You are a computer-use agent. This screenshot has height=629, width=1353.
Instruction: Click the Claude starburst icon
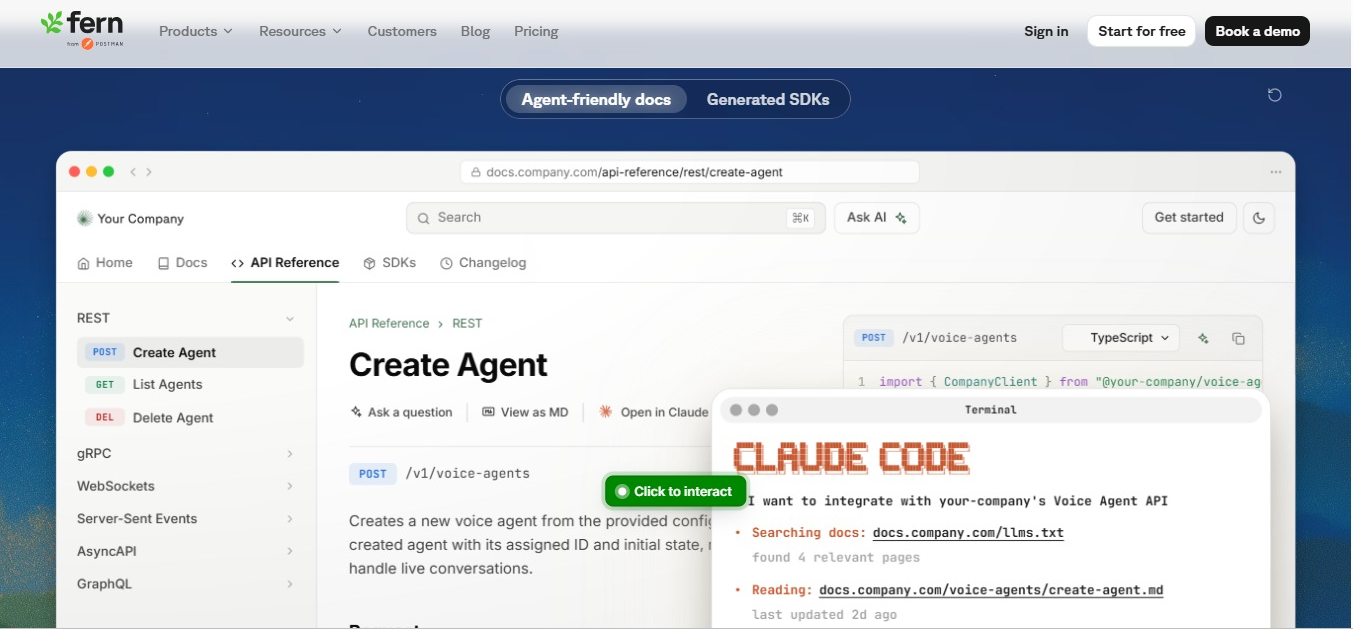[606, 412]
